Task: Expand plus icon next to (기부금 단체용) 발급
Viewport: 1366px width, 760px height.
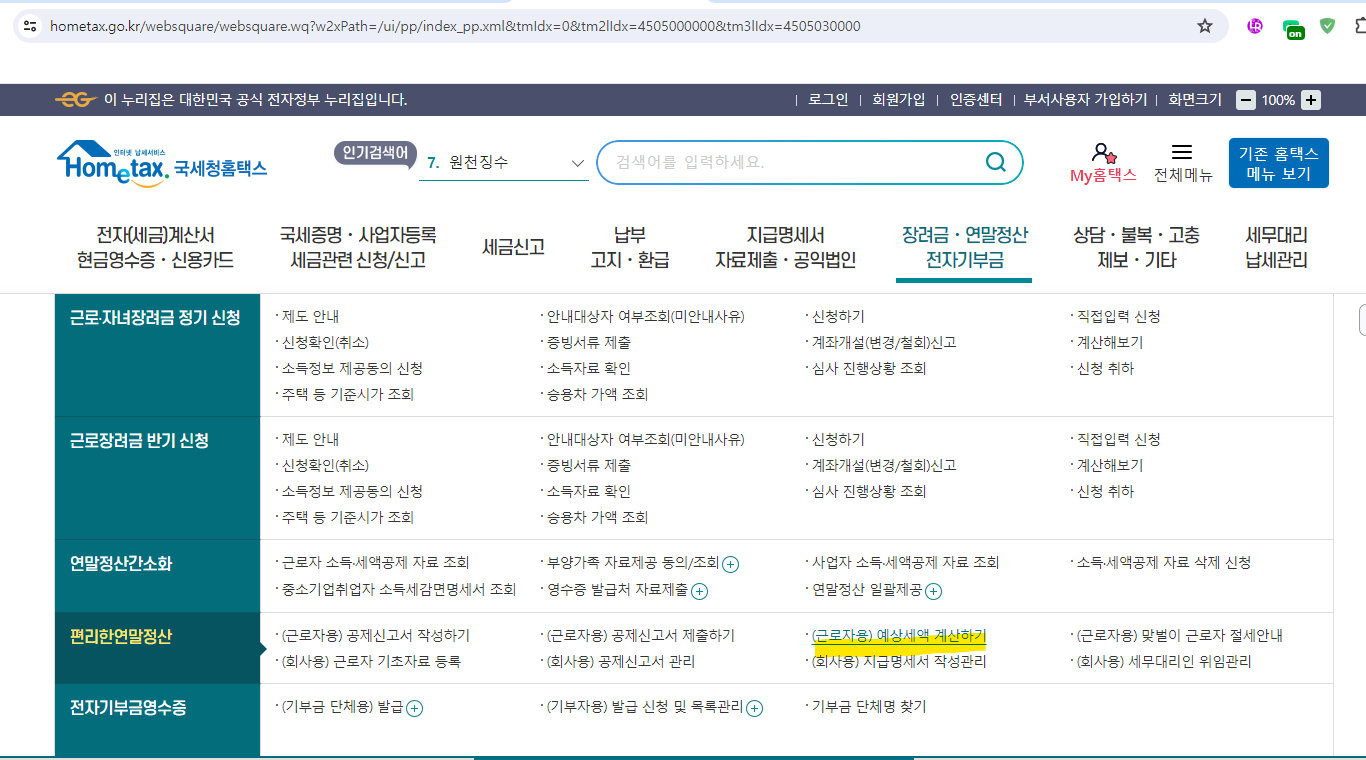Action: click(415, 708)
